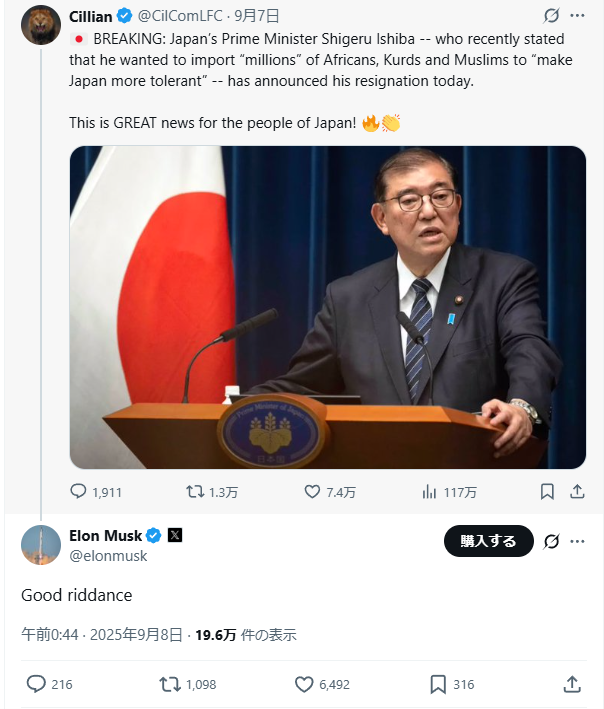Bookmark Cillian's tweet
604x709 pixels.
(547, 491)
